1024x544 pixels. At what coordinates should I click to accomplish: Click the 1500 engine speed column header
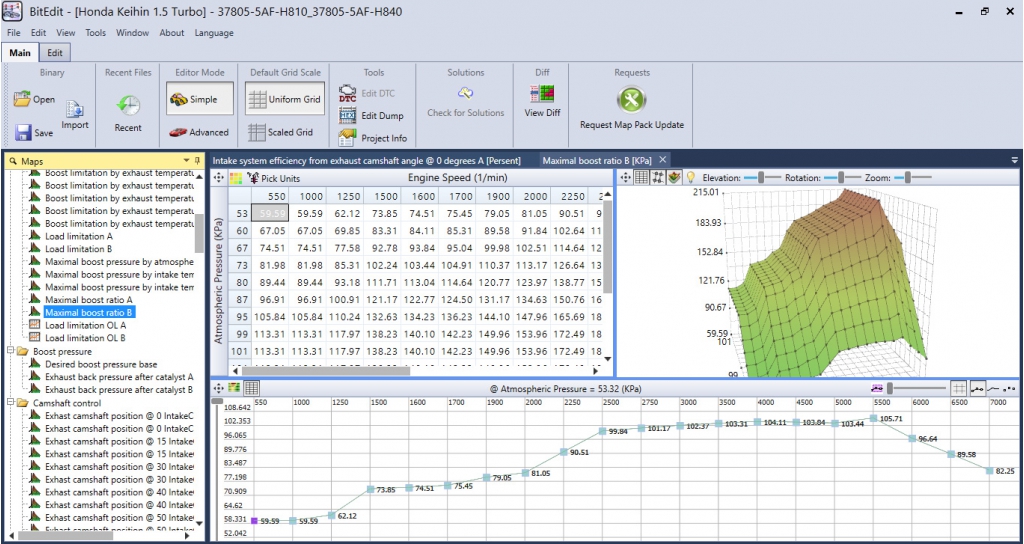pyautogui.click(x=384, y=197)
